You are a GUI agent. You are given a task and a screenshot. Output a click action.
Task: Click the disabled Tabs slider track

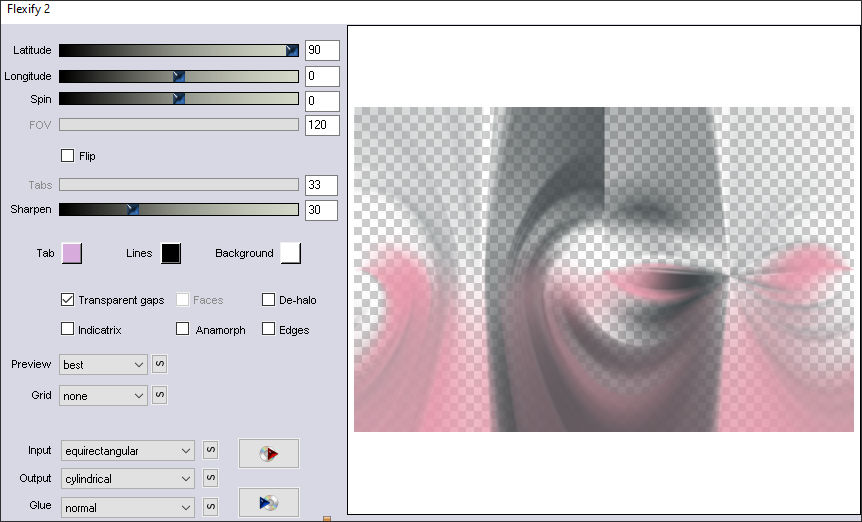(x=179, y=185)
